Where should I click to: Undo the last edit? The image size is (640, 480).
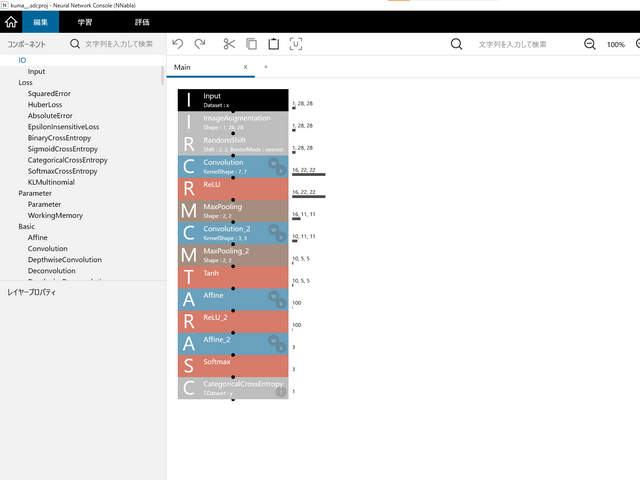point(178,44)
